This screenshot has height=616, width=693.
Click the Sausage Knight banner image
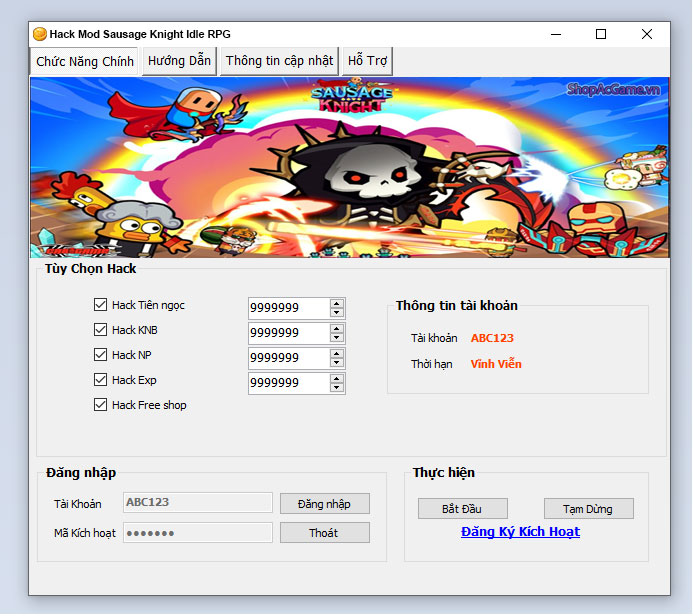click(350, 167)
